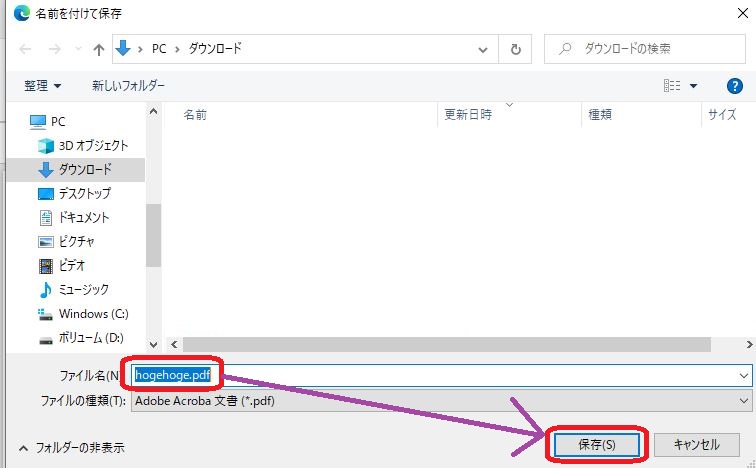Viewport: 756px width, 468px height.
Task: Select デスクトップ in navigation pane
Action: coord(84,193)
